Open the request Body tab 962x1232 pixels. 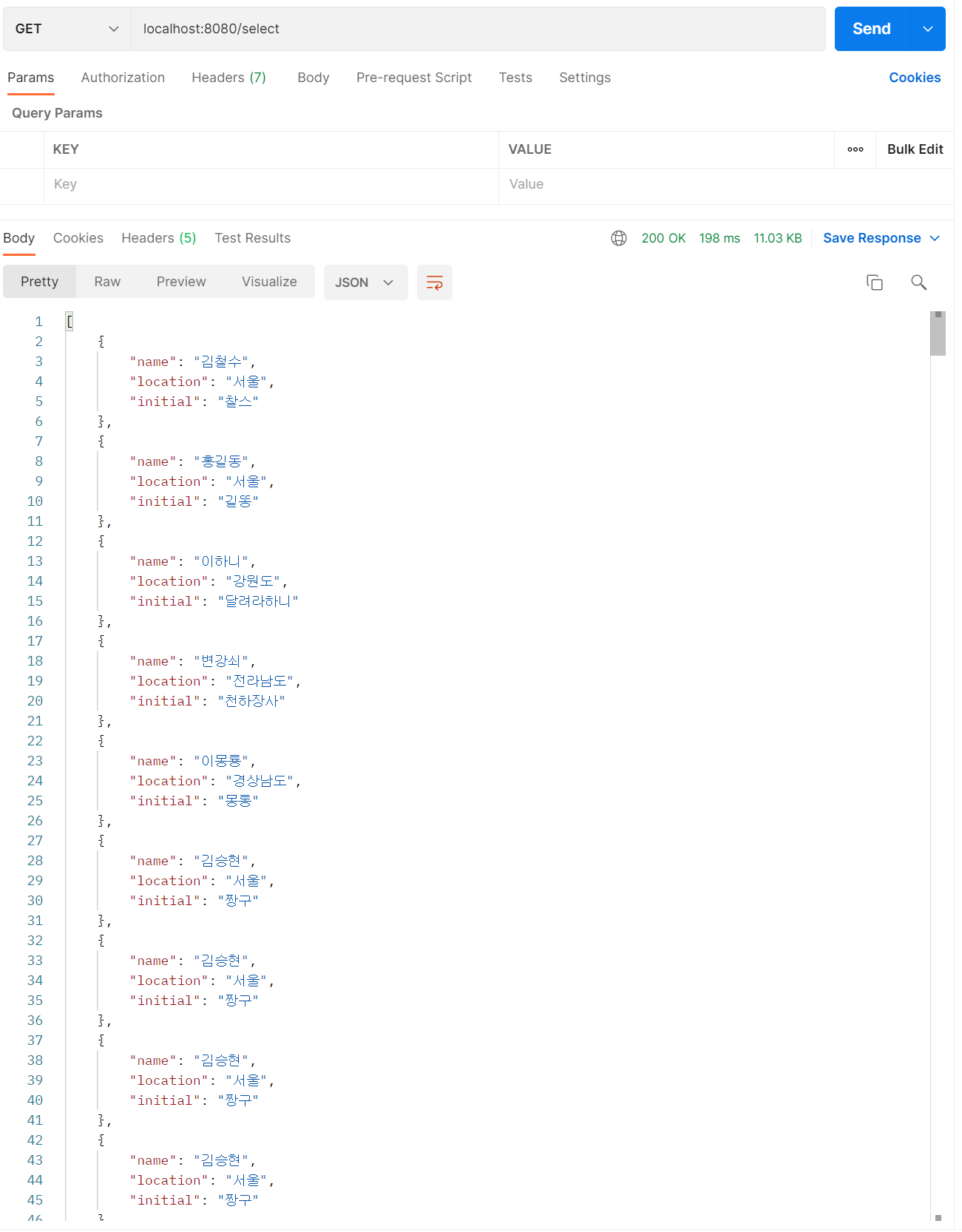[x=314, y=78]
